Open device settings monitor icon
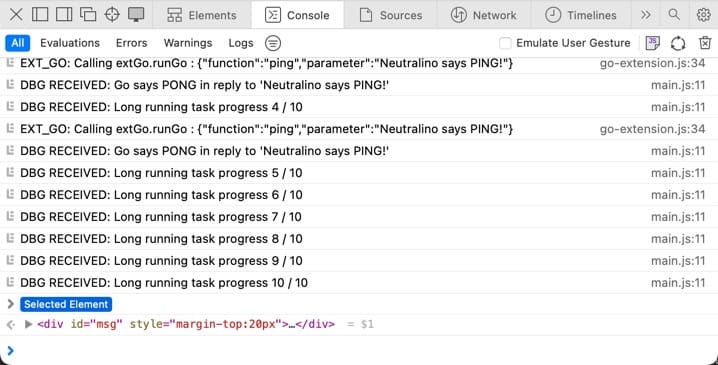718x365 pixels. pyautogui.click(x=136, y=15)
